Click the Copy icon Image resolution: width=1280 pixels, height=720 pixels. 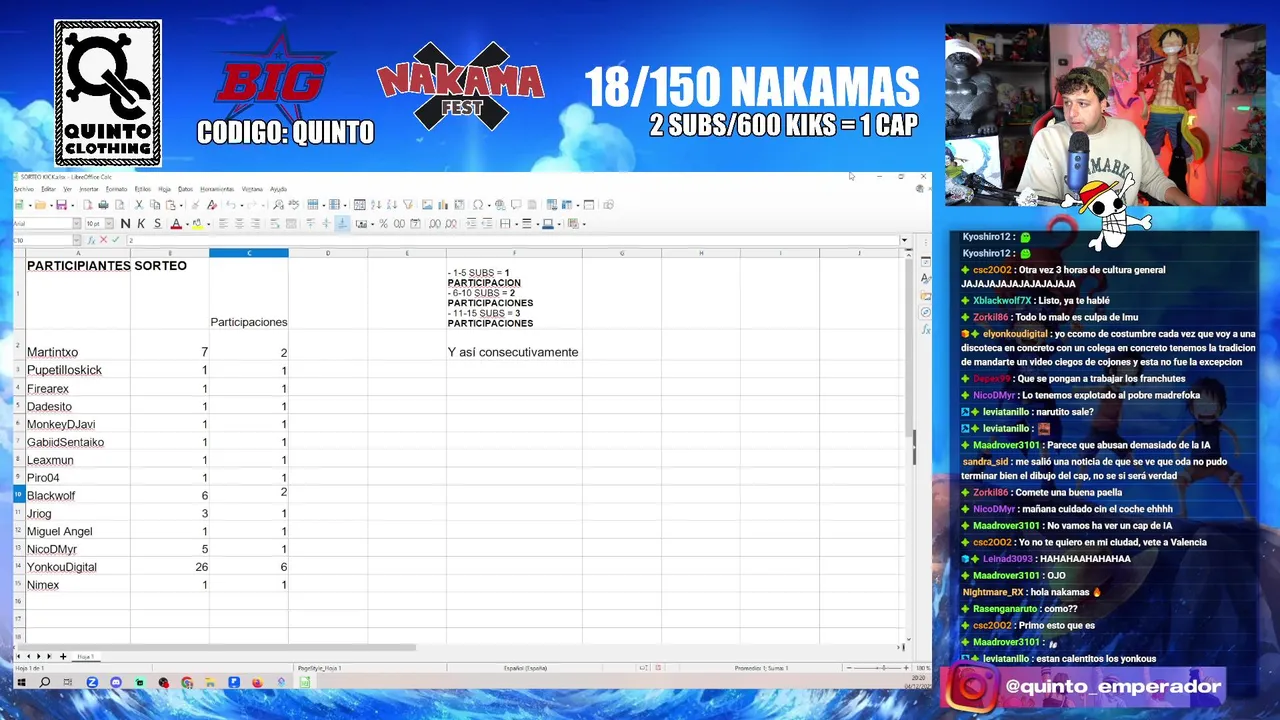click(155, 205)
